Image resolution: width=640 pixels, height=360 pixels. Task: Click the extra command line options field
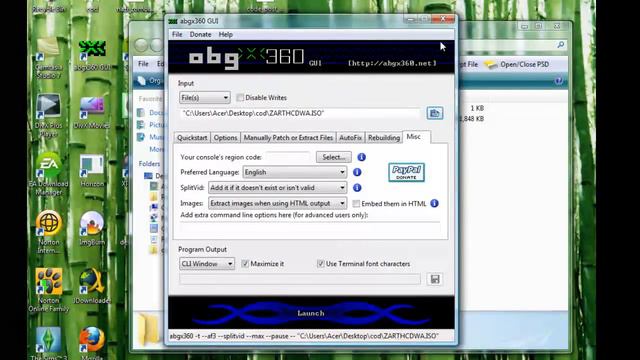(310, 227)
